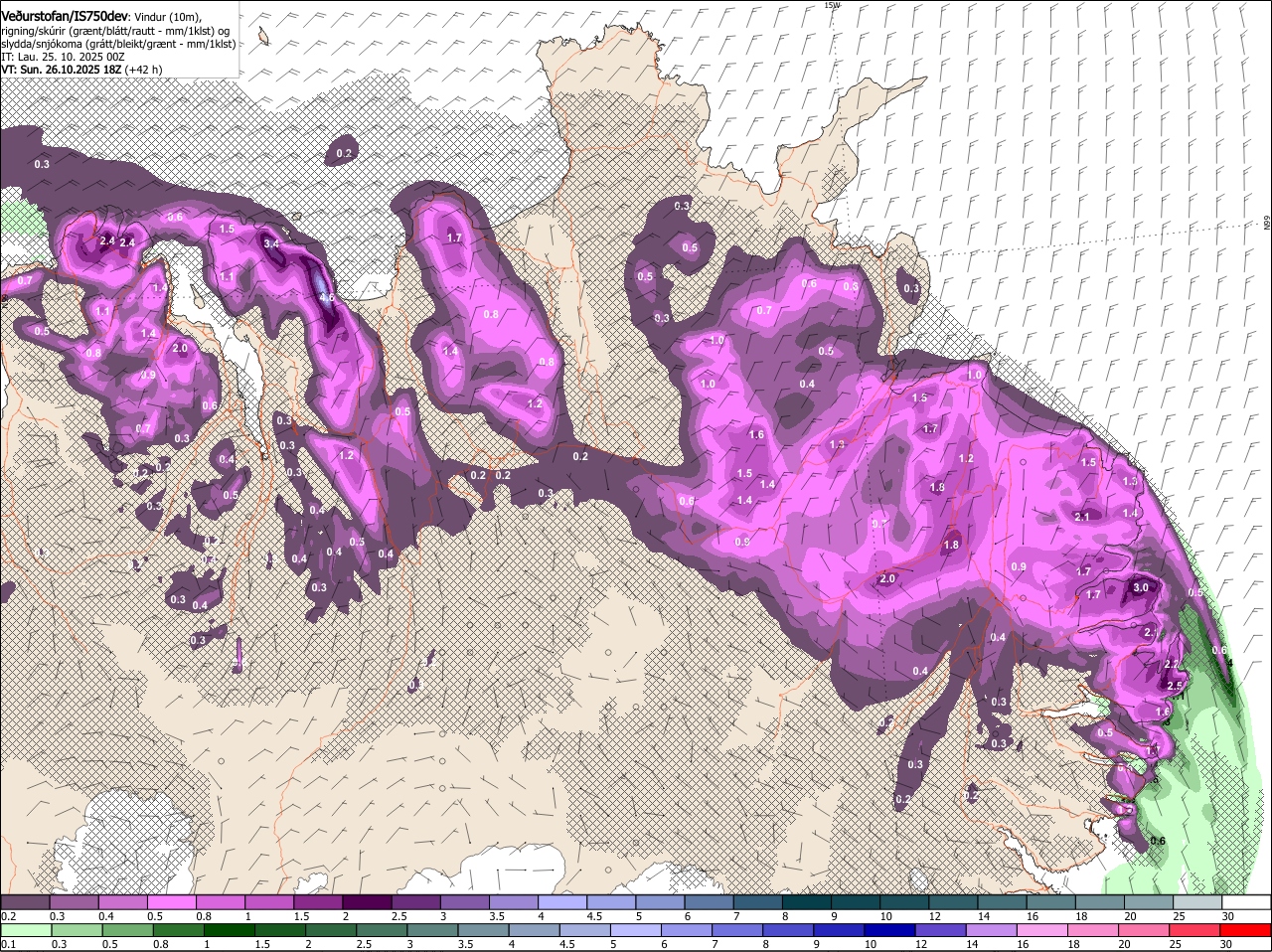Click the 0.4 label in the upper legend
Screen dimensions: 1272x952
106,916
